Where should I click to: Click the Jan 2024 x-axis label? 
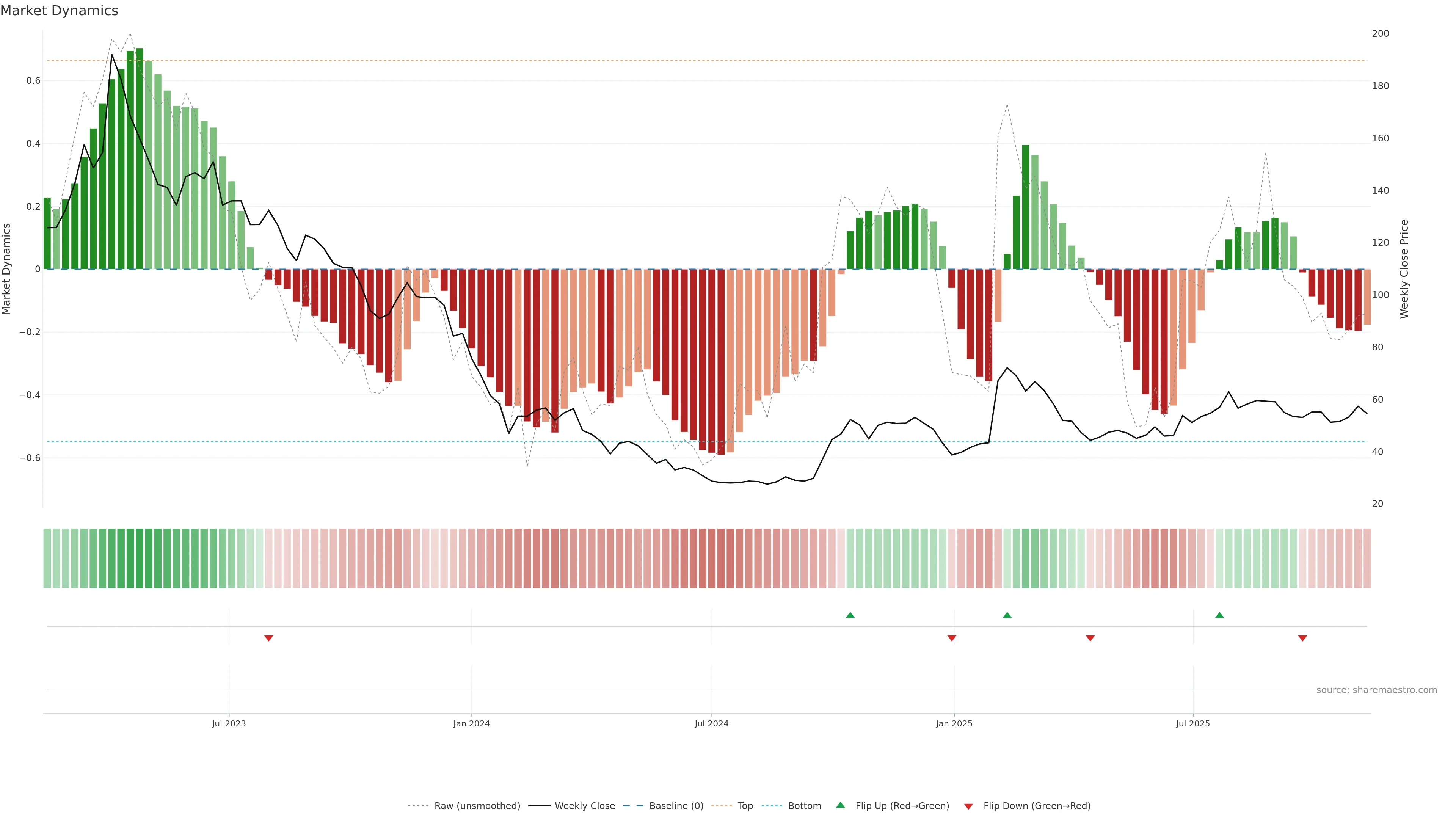pyautogui.click(x=471, y=723)
